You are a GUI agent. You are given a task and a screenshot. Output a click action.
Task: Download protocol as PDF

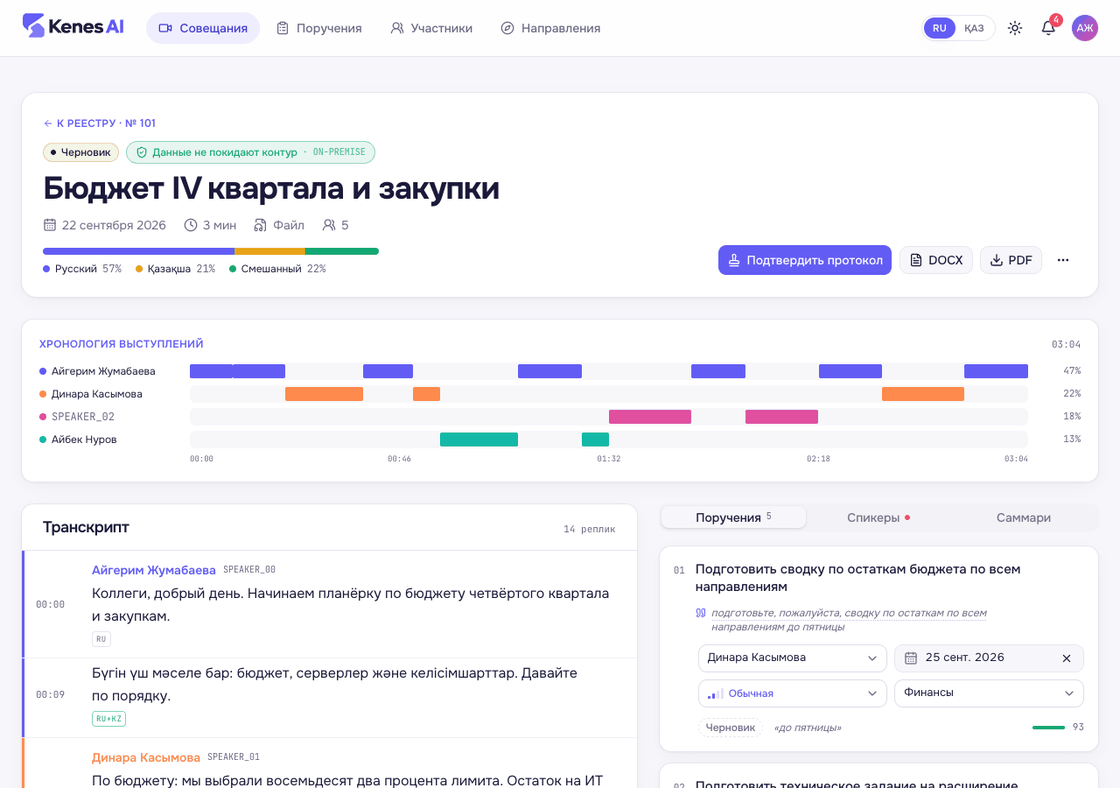1011,260
